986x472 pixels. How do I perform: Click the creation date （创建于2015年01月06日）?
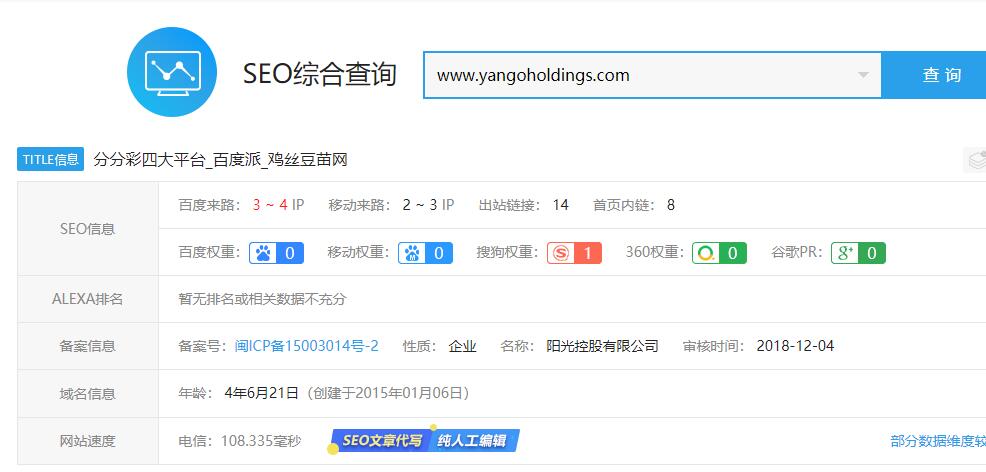tap(388, 393)
